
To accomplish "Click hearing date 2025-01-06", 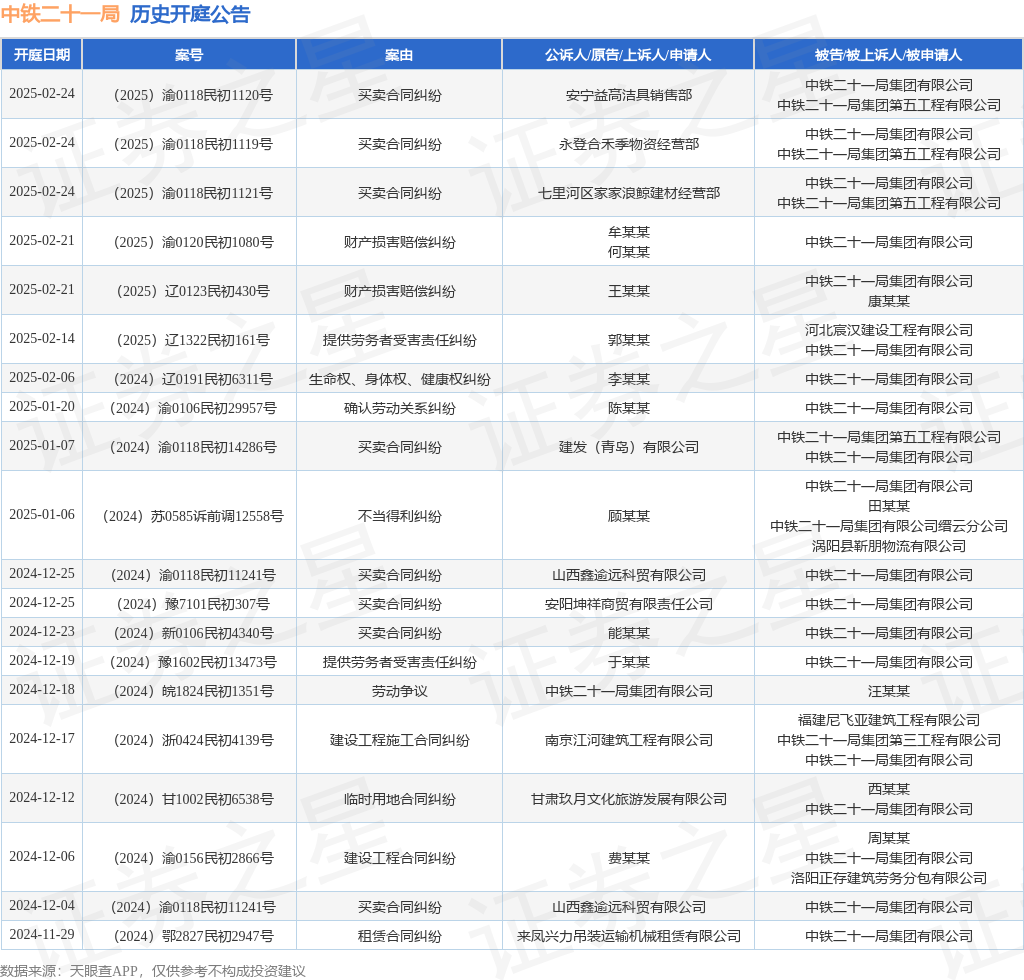I will (x=42, y=514).
